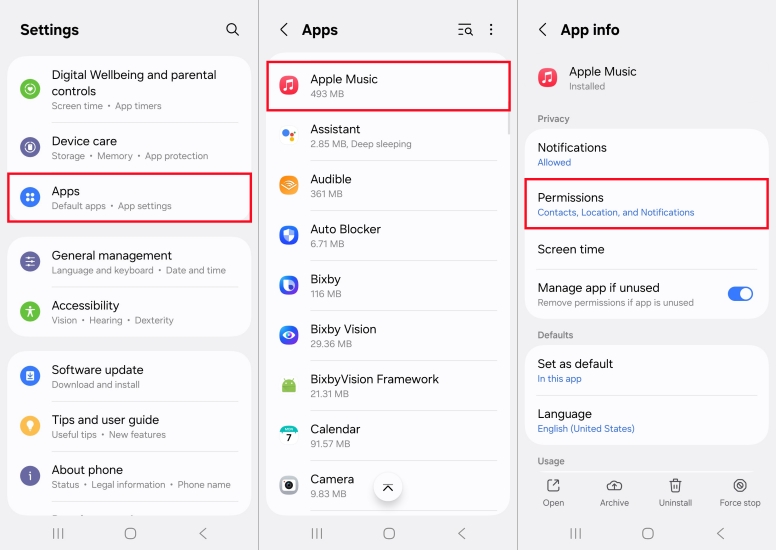Viewport: 776px width, 550px height.
Task: Open Permissions for Apple Music
Action: pyautogui.click(x=646, y=203)
